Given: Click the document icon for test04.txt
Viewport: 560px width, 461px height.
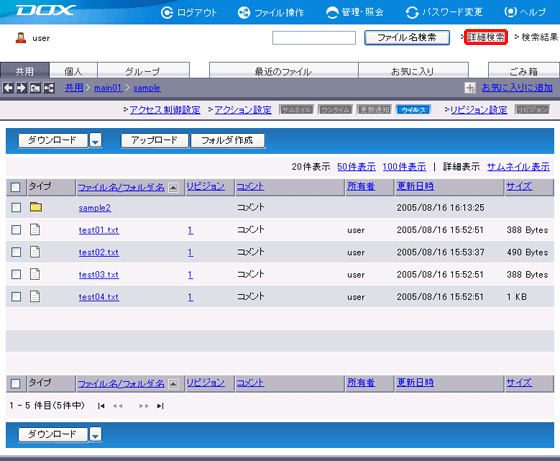Looking at the screenshot, I should pos(35,296).
